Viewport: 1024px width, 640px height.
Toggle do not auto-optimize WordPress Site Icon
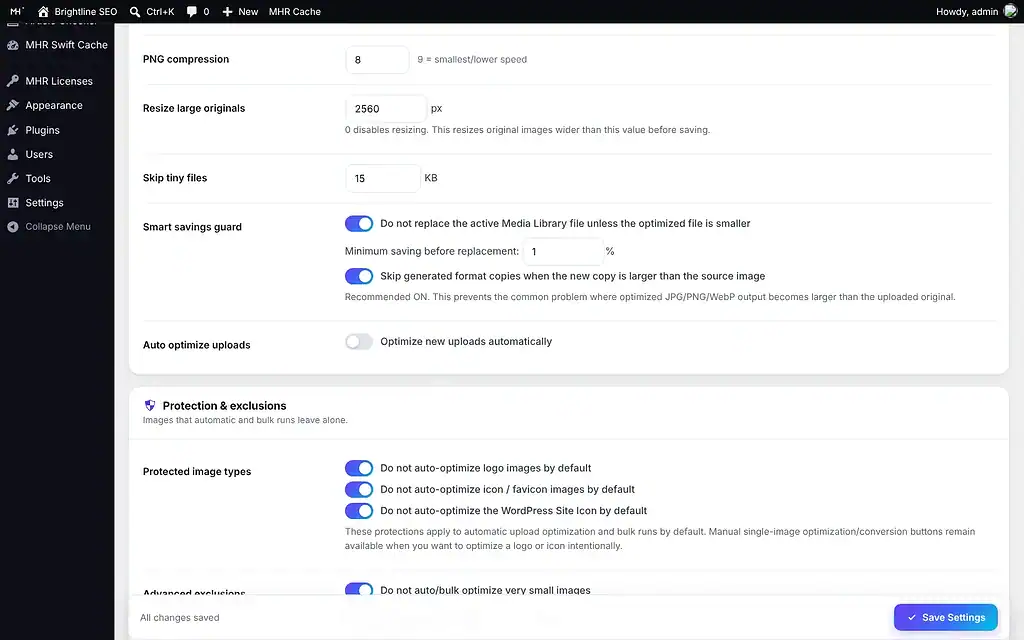coord(359,511)
